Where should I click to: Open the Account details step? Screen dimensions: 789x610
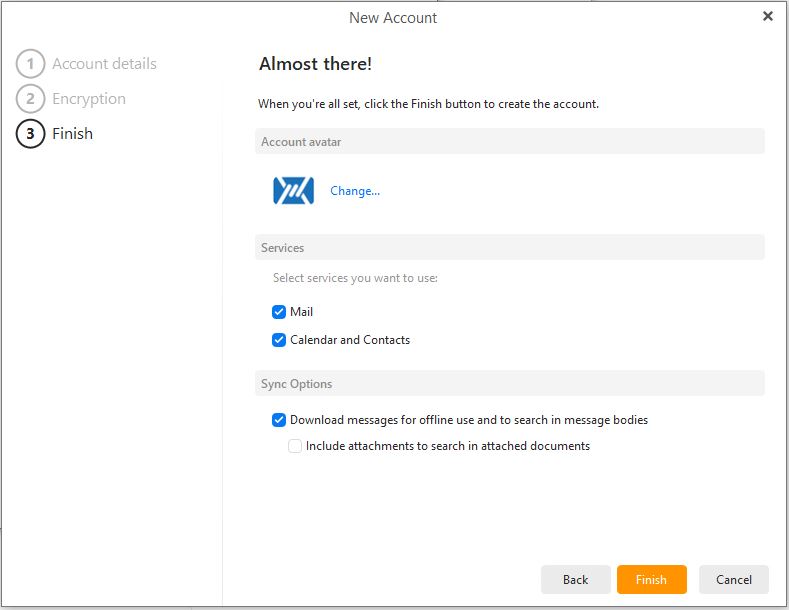104,64
